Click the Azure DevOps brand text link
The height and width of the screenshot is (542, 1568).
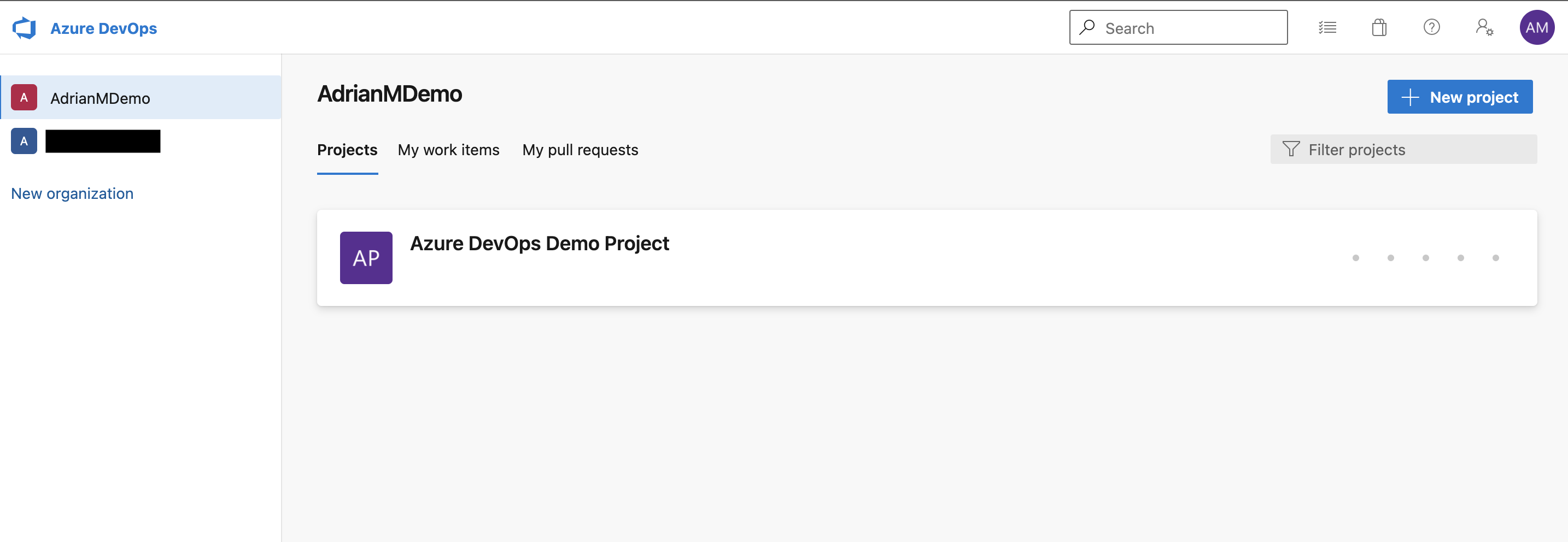103,28
